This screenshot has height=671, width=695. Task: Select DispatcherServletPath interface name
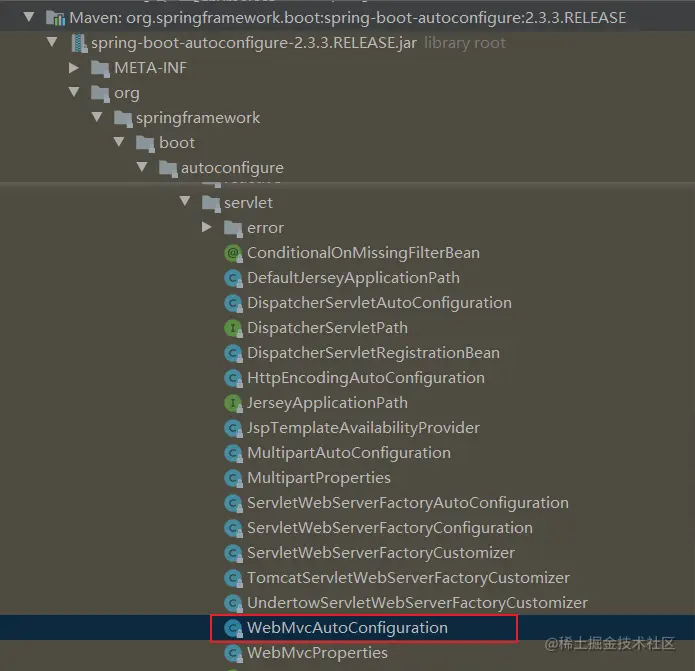click(x=327, y=328)
